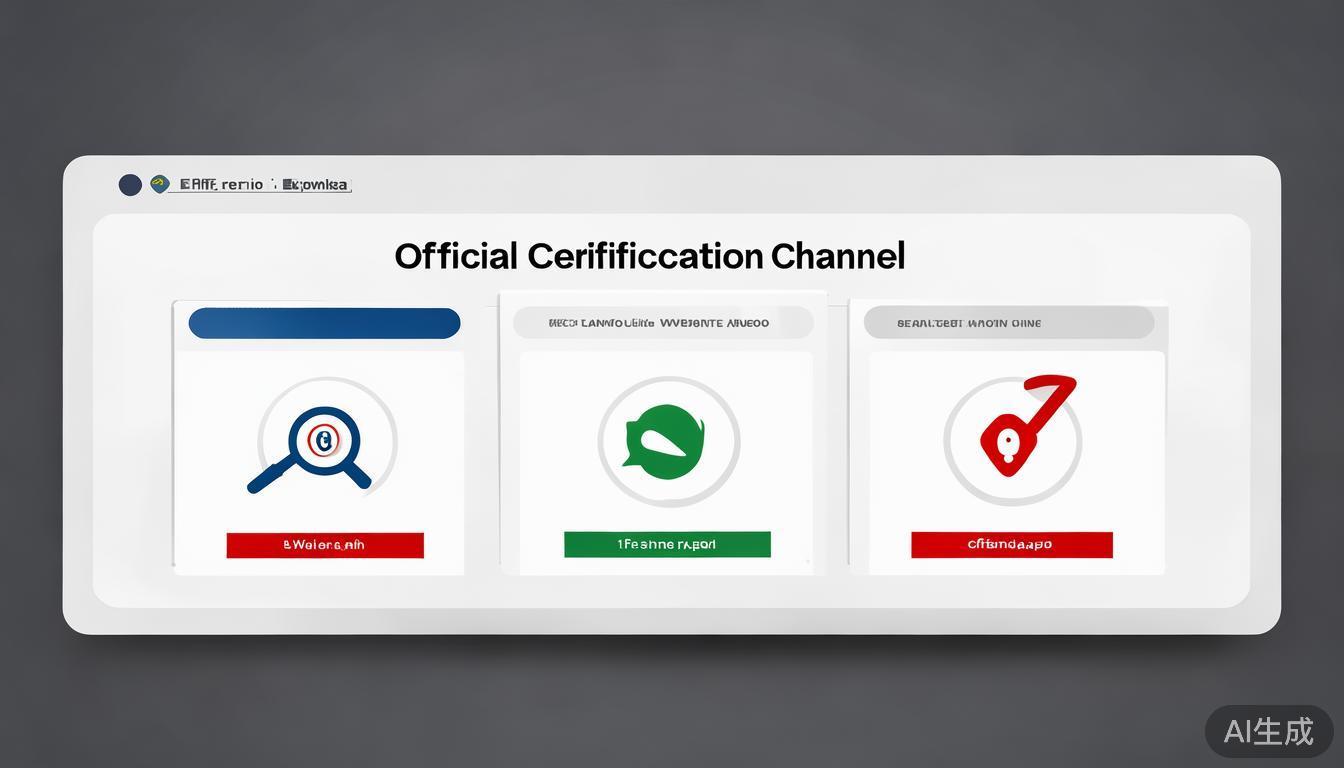Click the dark gray backdrop outside the window
Screen dimensions: 1344x768
tap(670, 80)
